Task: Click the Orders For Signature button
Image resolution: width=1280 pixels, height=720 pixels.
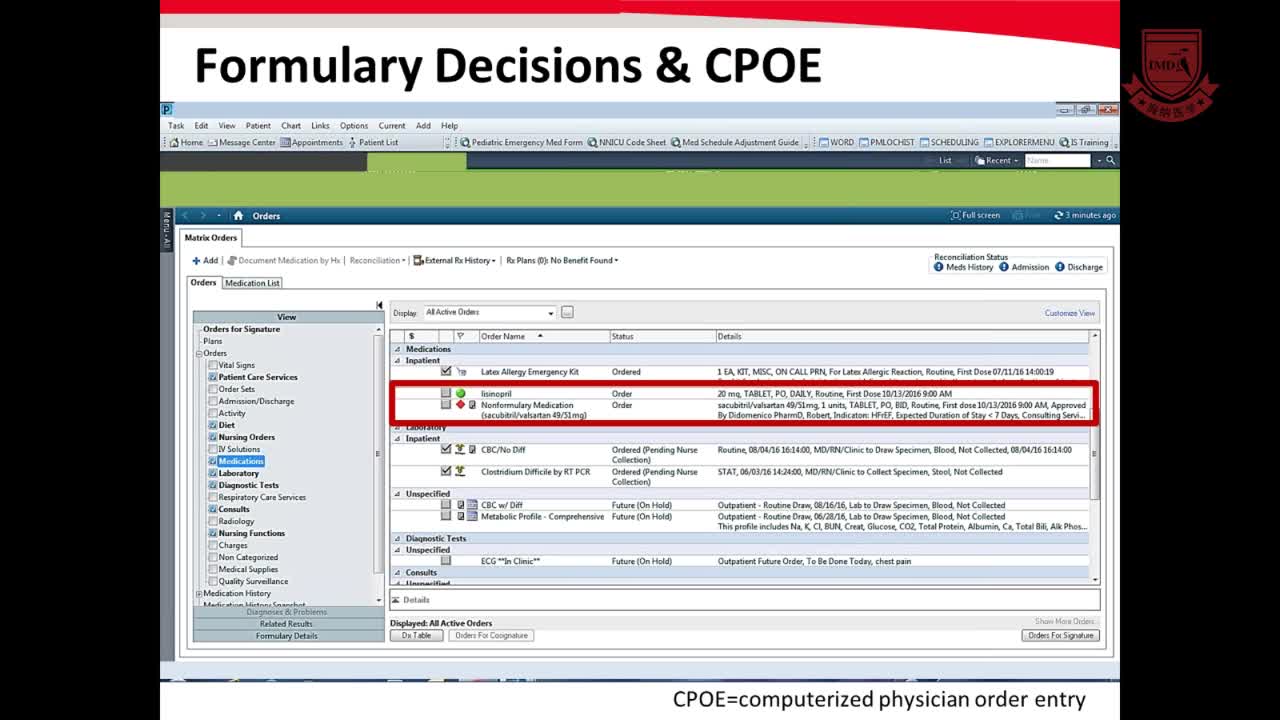Action: (1061, 636)
